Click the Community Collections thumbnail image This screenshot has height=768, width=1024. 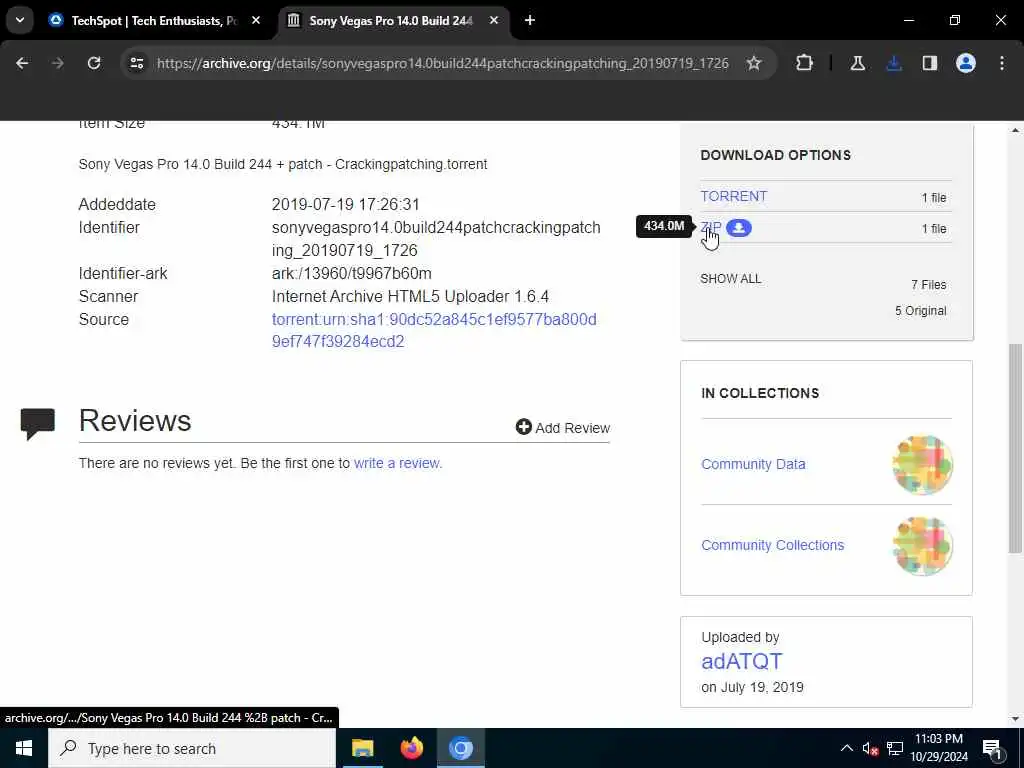coord(922,545)
